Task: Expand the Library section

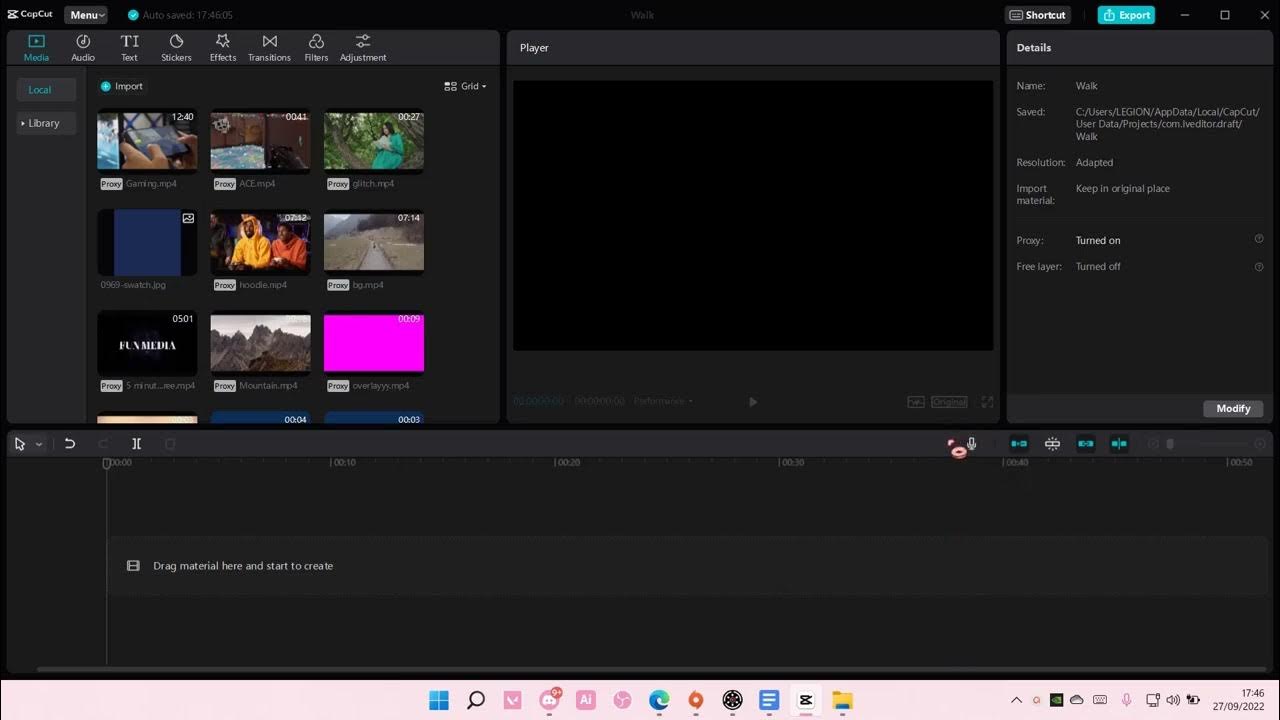Action: 46,123
